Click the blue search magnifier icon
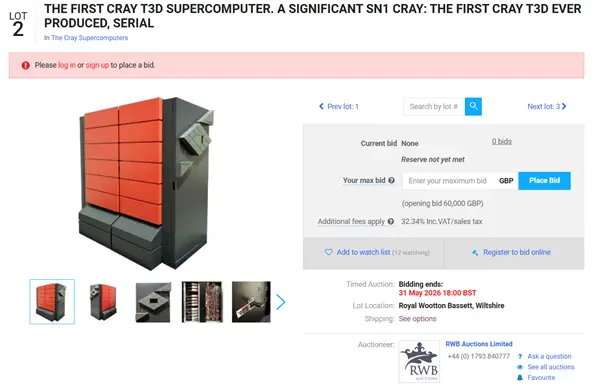The height and width of the screenshot is (392, 600). pos(473,106)
